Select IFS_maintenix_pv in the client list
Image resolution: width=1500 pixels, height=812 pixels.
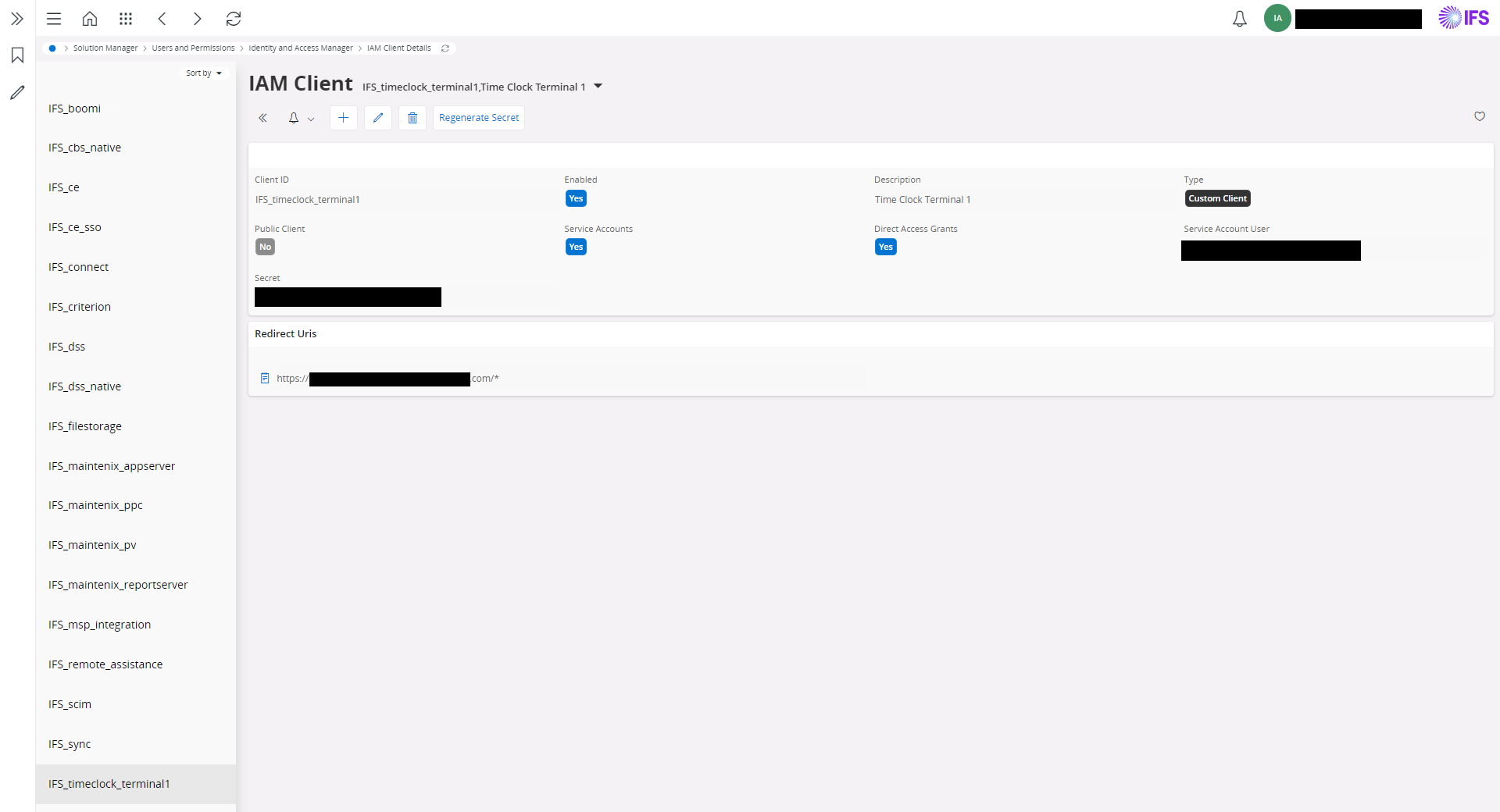pos(136,545)
